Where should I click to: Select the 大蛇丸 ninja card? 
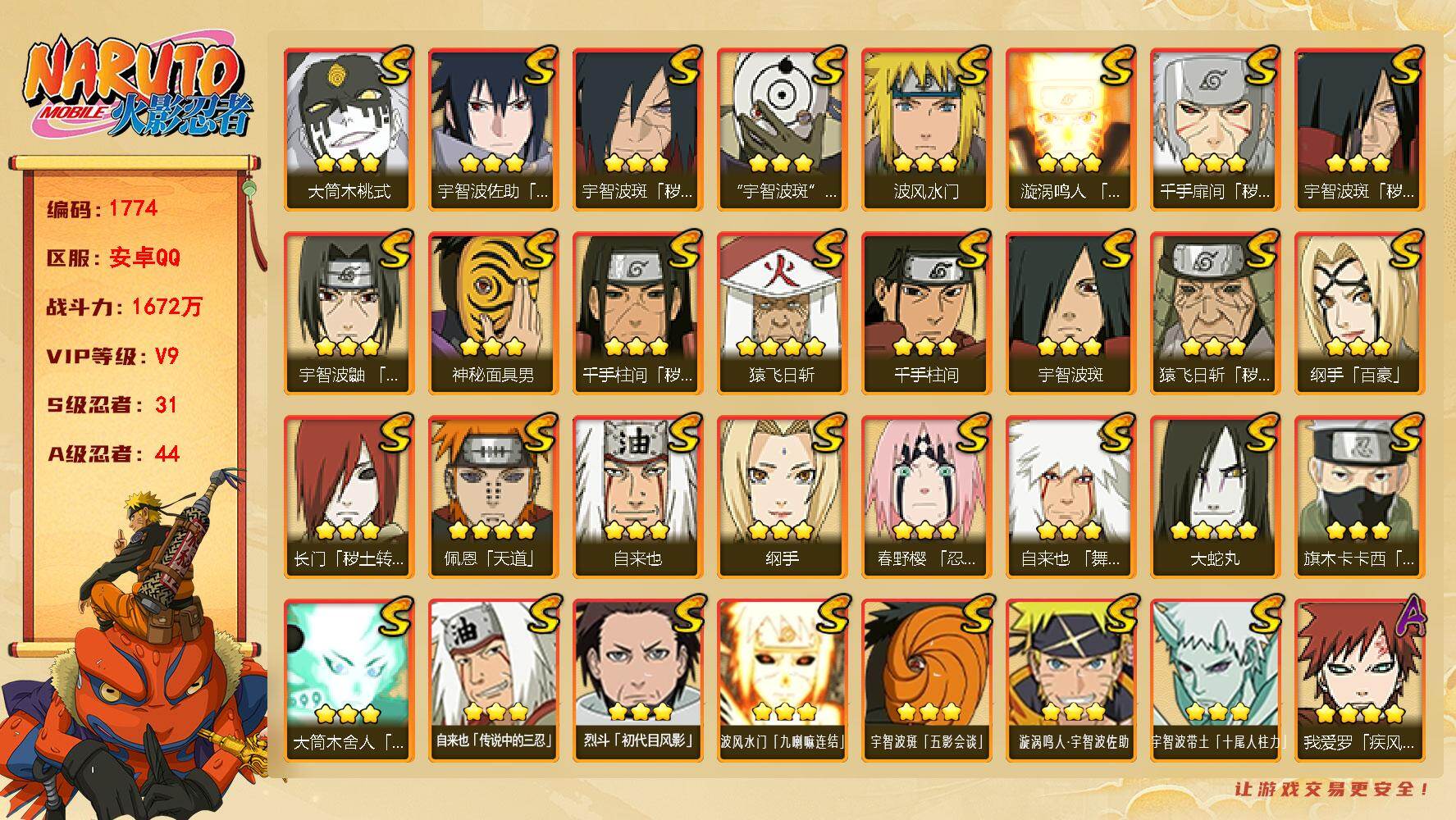(1216, 497)
